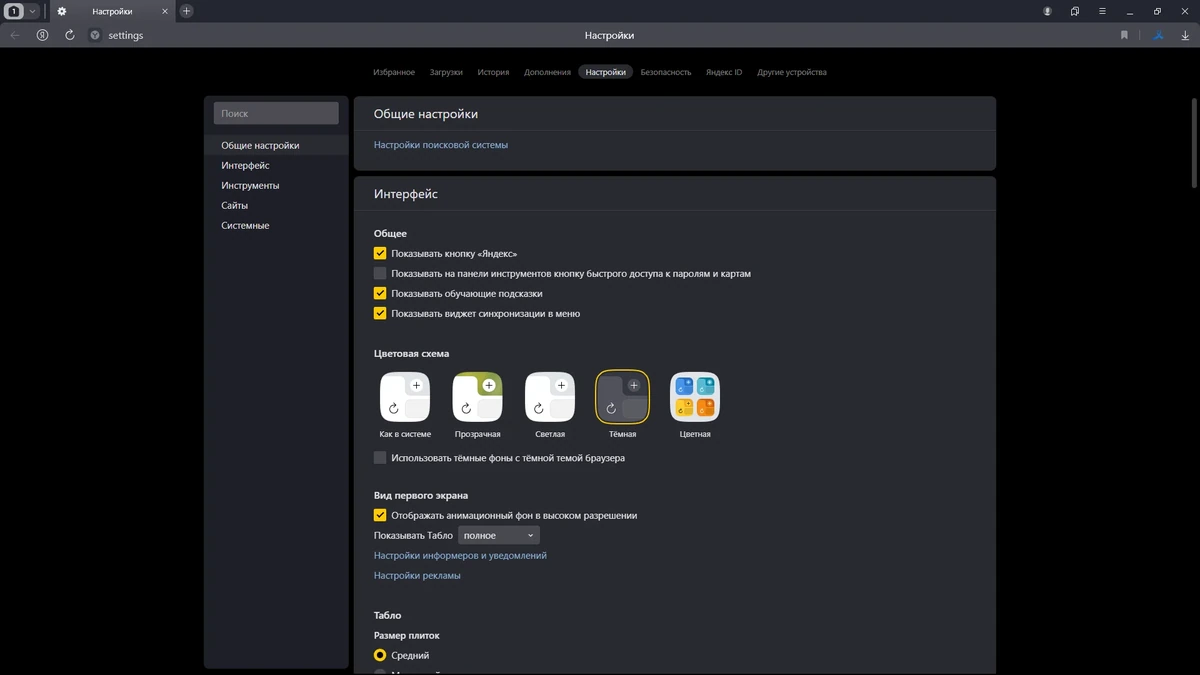Select Интерфейс in the sidebar

pyautogui.click(x=245, y=165)
